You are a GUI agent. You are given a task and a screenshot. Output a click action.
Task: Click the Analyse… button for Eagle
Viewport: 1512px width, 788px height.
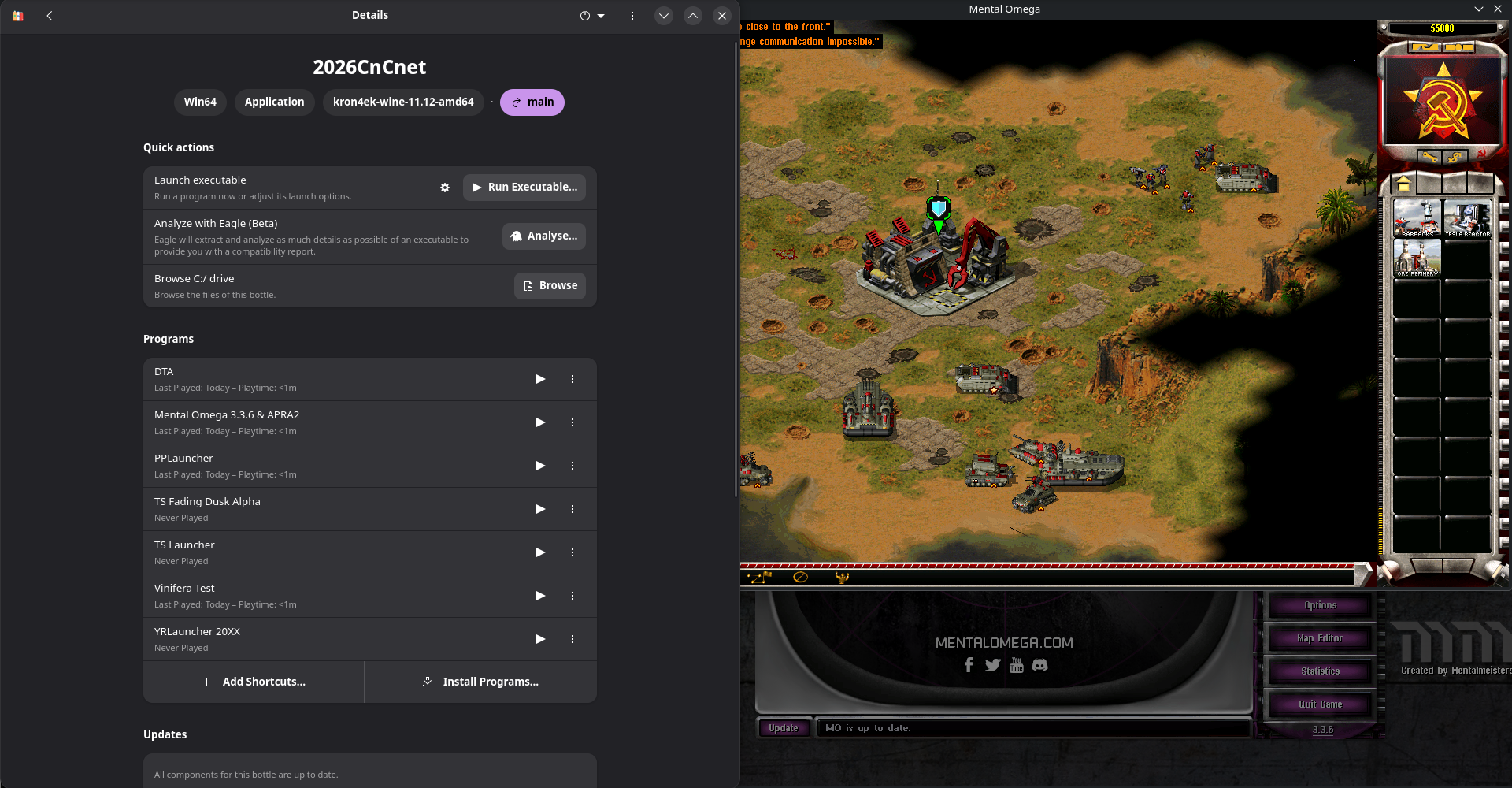coord(544,236)
